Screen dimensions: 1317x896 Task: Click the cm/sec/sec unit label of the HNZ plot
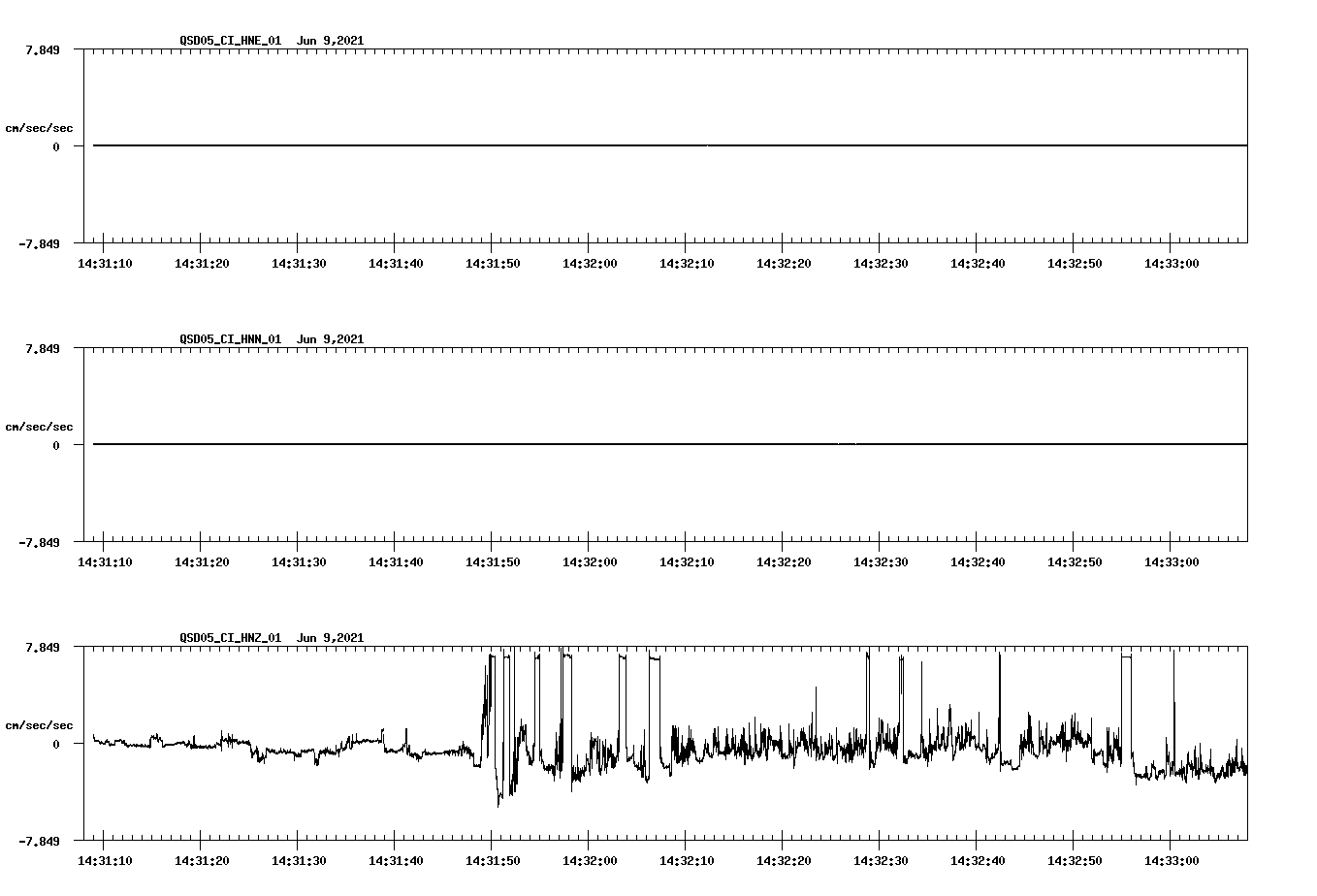click(39, 725)
